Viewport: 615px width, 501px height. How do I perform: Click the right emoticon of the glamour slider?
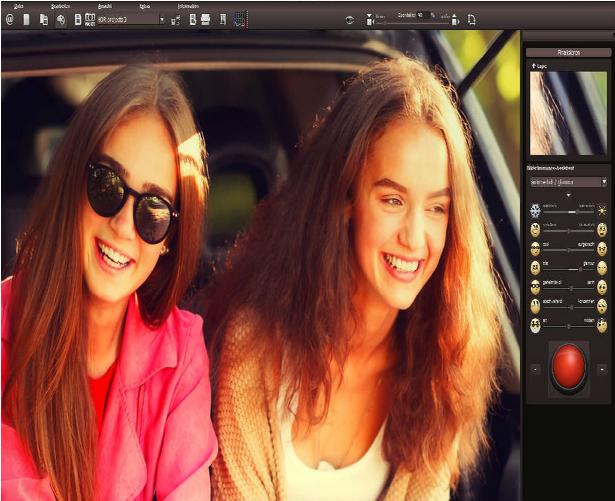click(x=602, y=268)
